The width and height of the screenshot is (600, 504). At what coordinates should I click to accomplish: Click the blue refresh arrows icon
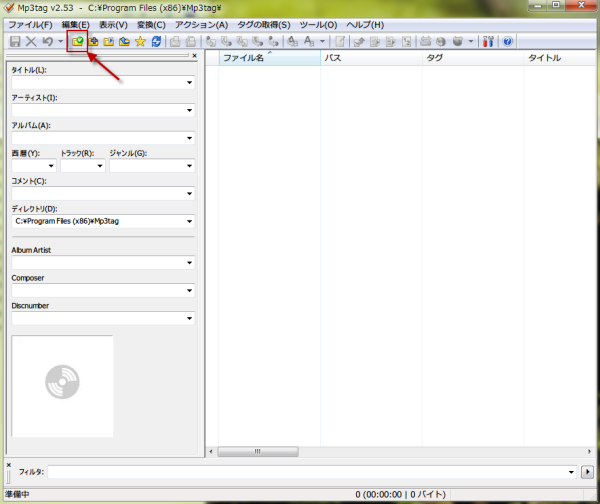pyautogui.click(x=156, y=41)
